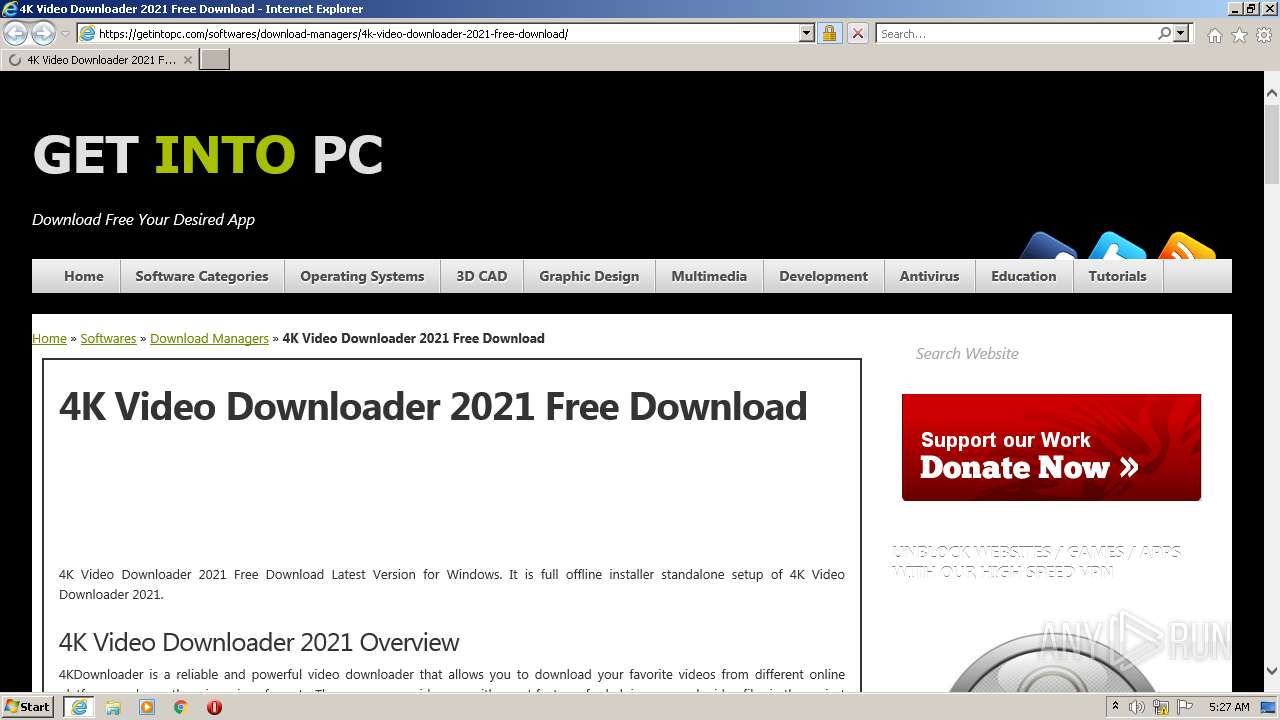Viewport: 1280px width, 720px height.
Task: Open the Graphic Design menu item
Action: pos(589,276)
